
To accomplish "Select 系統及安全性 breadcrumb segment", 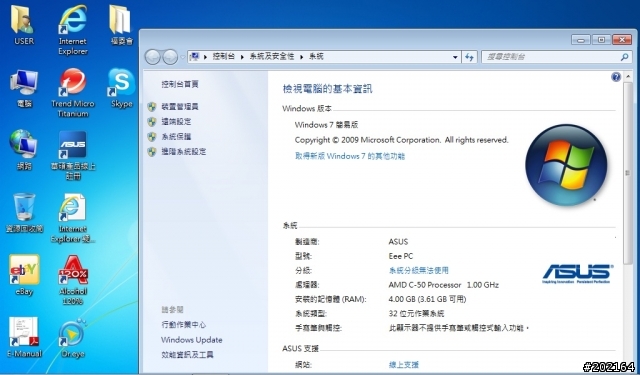I will [272, 57].
